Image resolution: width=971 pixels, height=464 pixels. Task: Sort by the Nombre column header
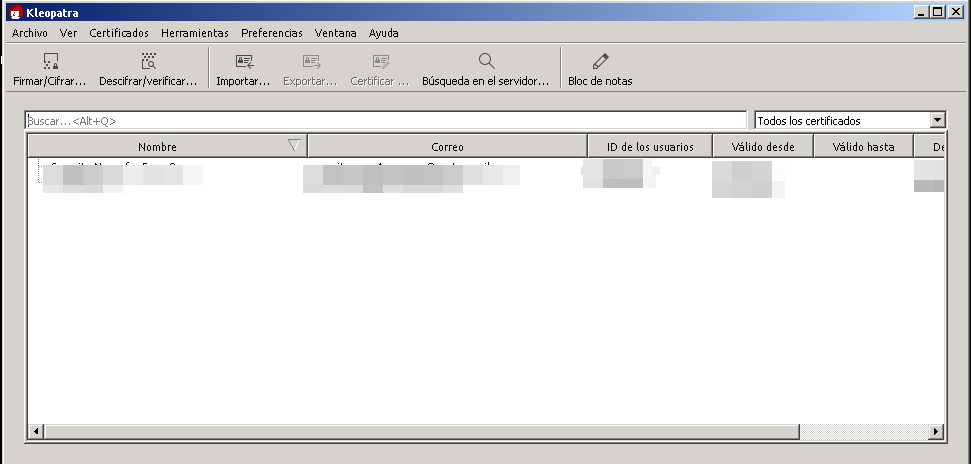coord(167,147)
